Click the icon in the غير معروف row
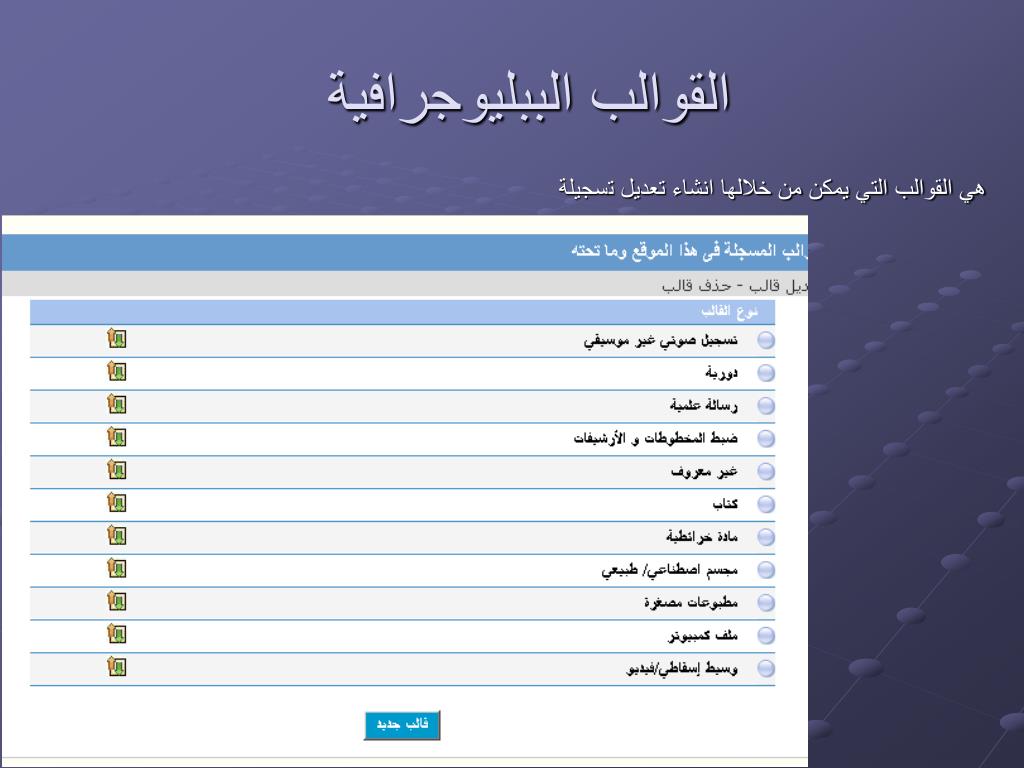This screenshot has width=1024, height=768. [x=116, y=470]
